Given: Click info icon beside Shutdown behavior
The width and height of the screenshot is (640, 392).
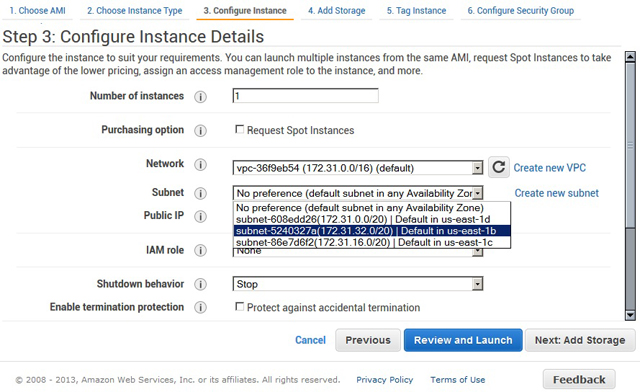Looking at the screenshot, I should (200, 284).
